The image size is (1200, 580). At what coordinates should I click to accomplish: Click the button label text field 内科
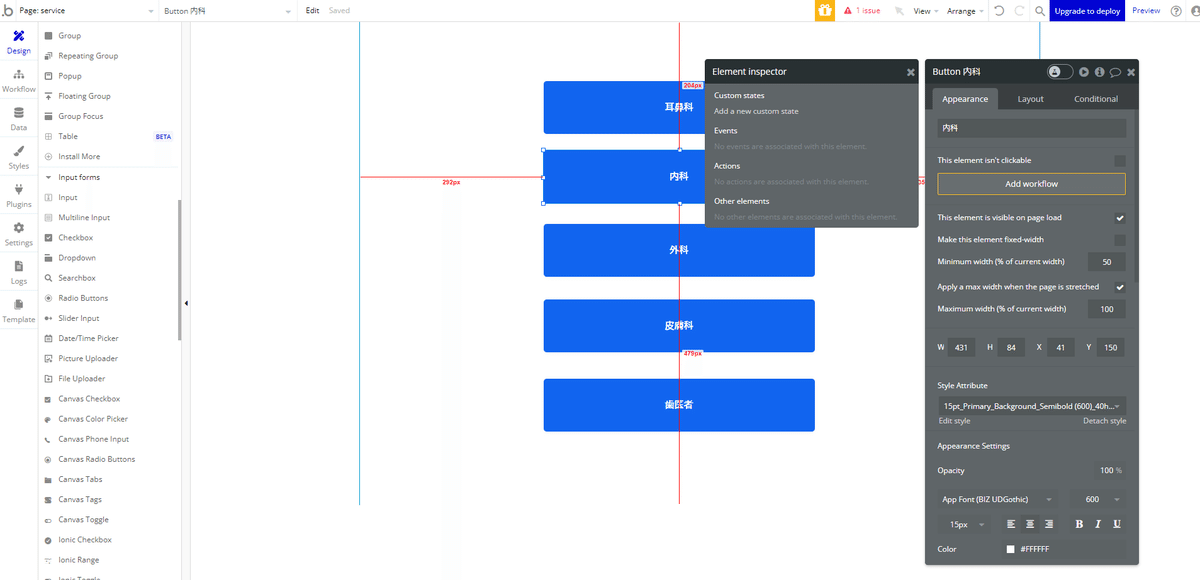click(x=1031, y=128)
